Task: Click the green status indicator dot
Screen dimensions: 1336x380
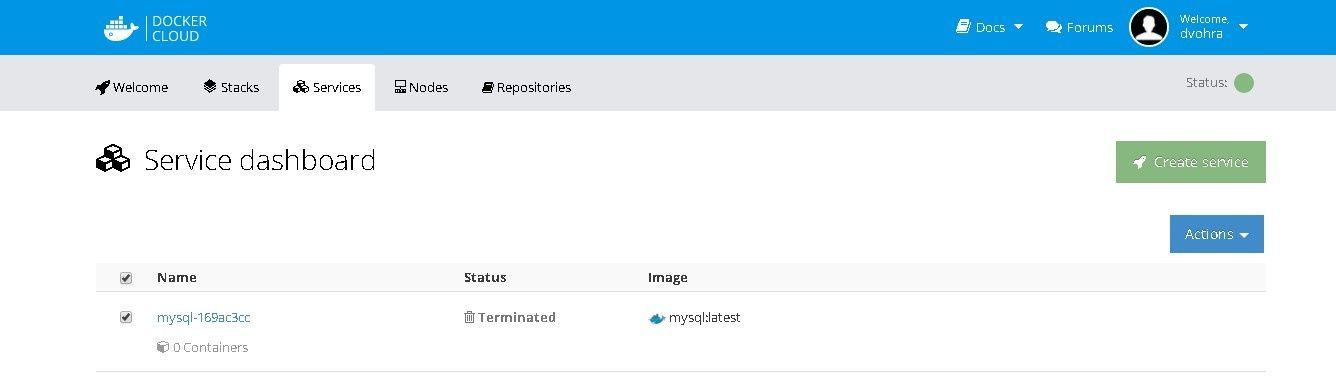Action: [1244, 83]
